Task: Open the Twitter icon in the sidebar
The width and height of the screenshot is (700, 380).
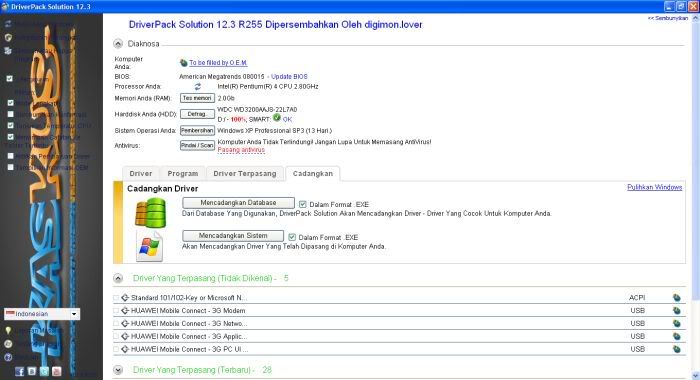Action: coord(44,372)
